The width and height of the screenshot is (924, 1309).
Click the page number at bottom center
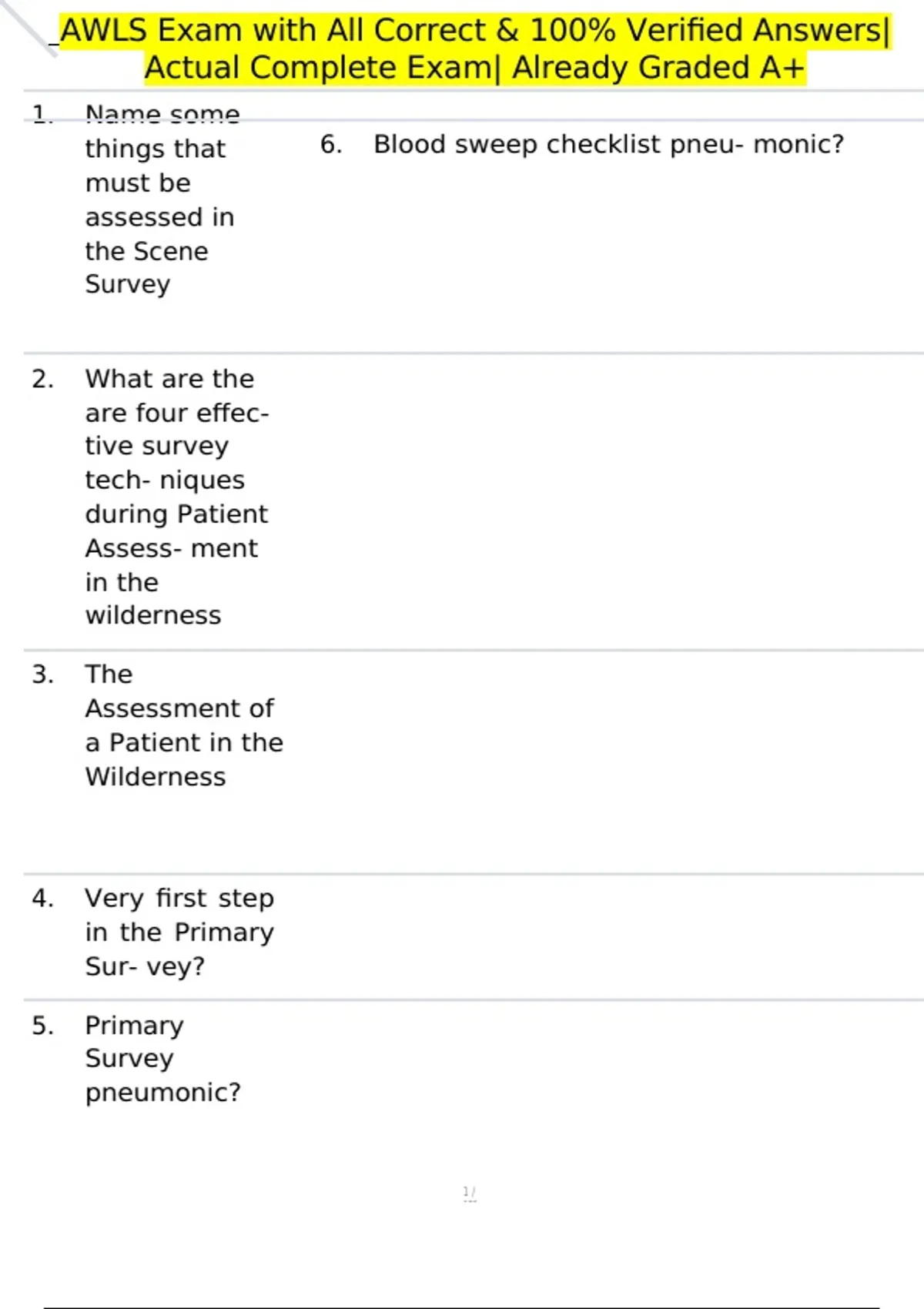(x=470, y=1193)
